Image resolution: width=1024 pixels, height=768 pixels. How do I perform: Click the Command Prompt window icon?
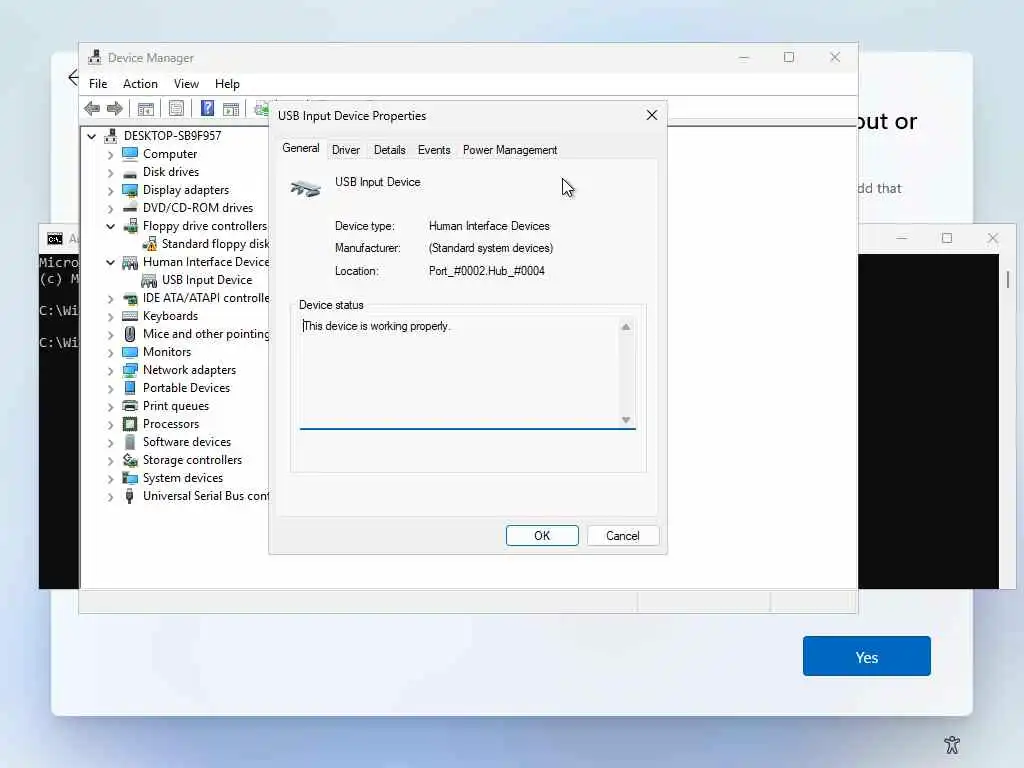point(55,239)
